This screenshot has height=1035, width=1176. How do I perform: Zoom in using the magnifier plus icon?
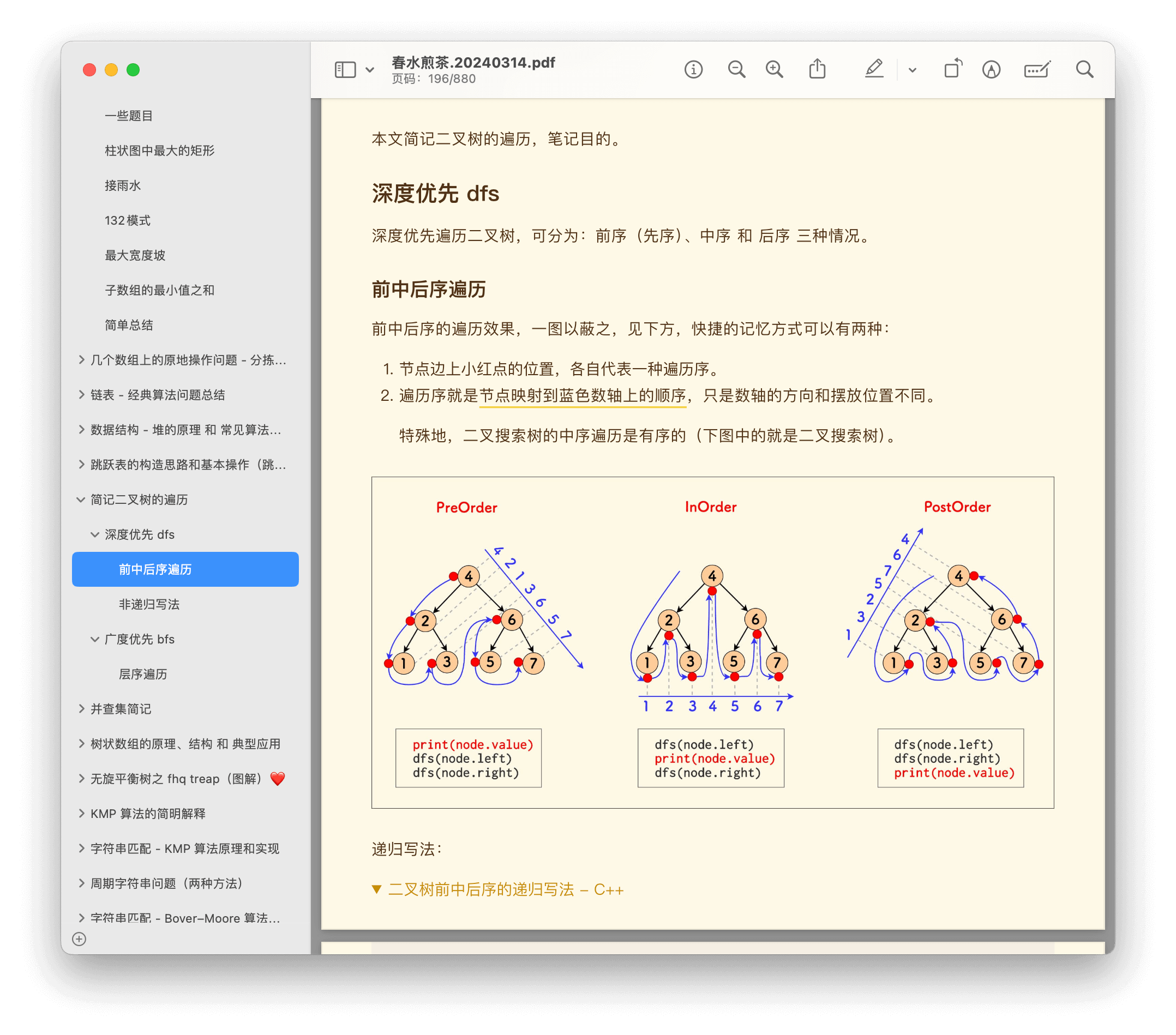tap(775, 70)
